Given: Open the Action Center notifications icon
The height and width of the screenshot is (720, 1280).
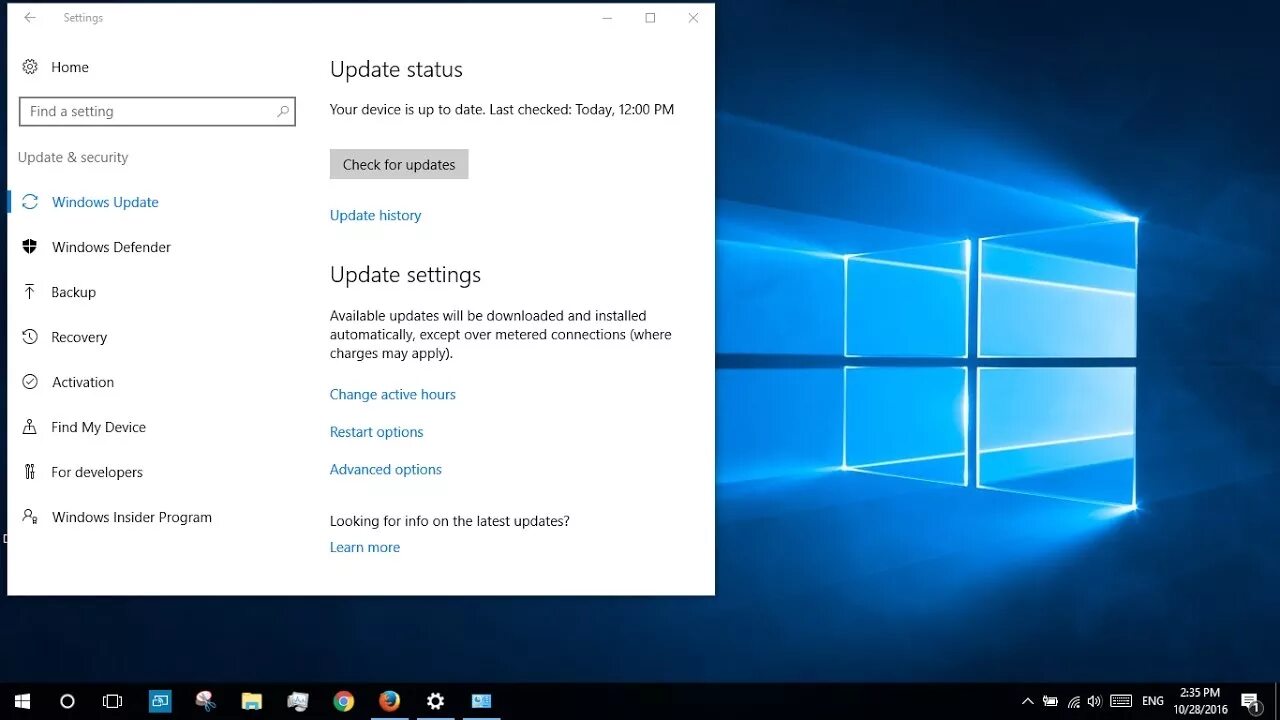Looking at the screenshot, I should click(x=1250, y=702).
